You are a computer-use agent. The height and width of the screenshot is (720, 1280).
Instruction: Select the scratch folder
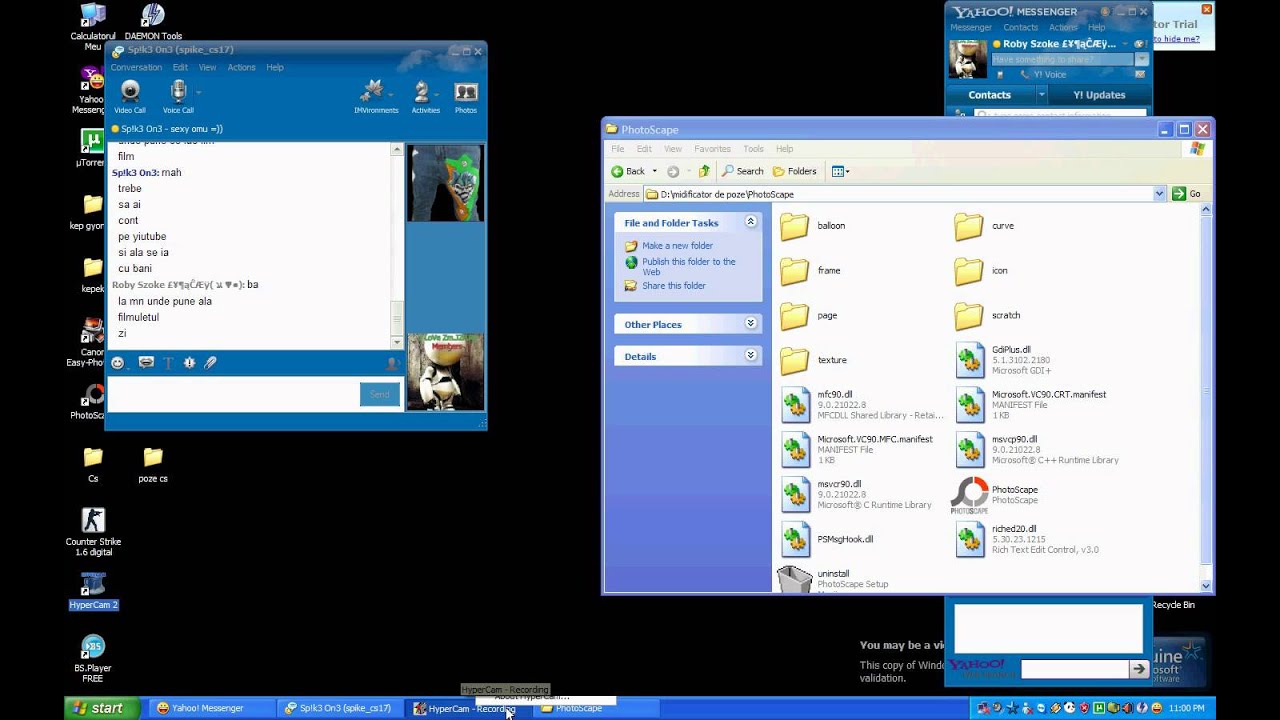988,316
